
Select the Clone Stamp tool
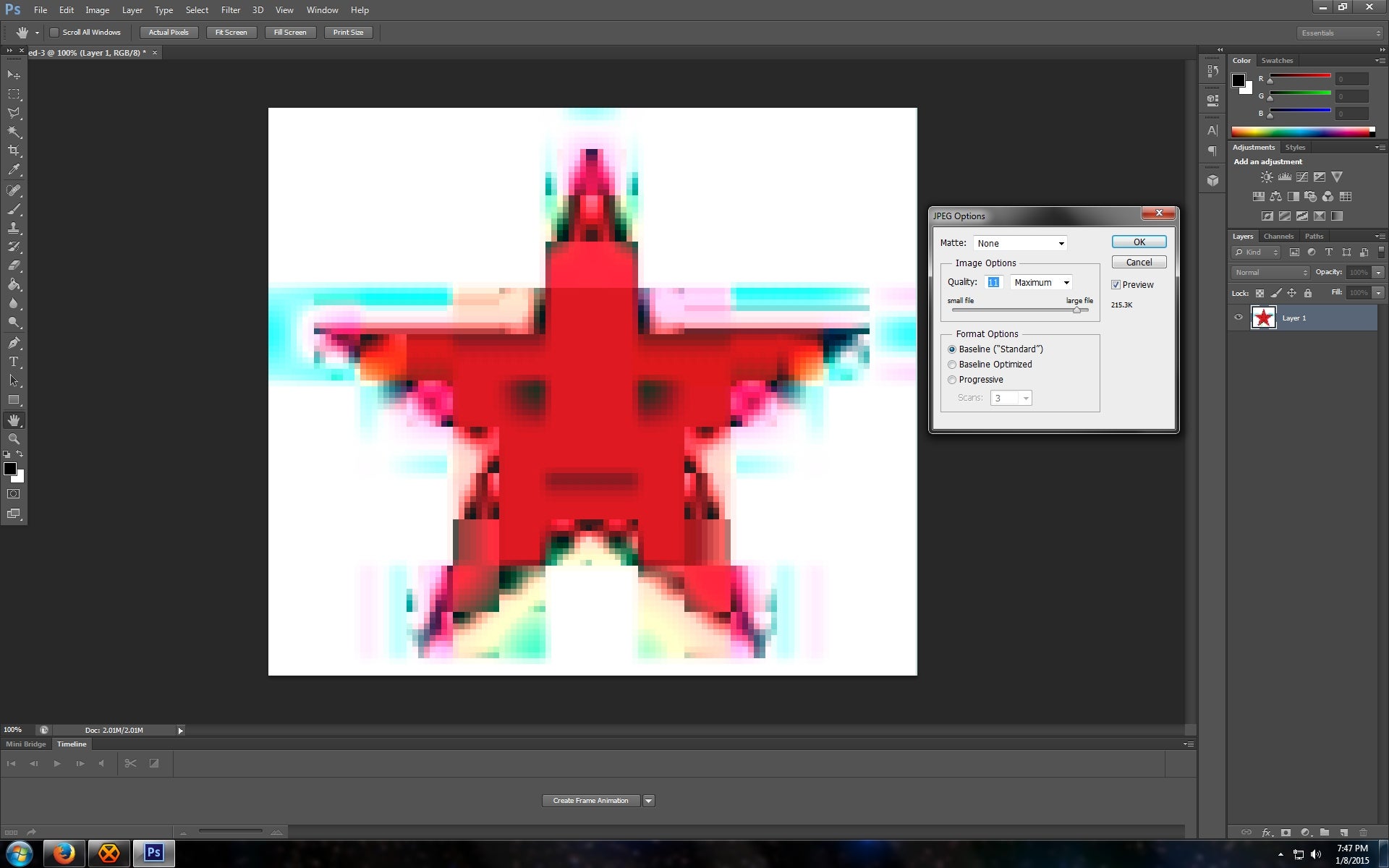14,228
